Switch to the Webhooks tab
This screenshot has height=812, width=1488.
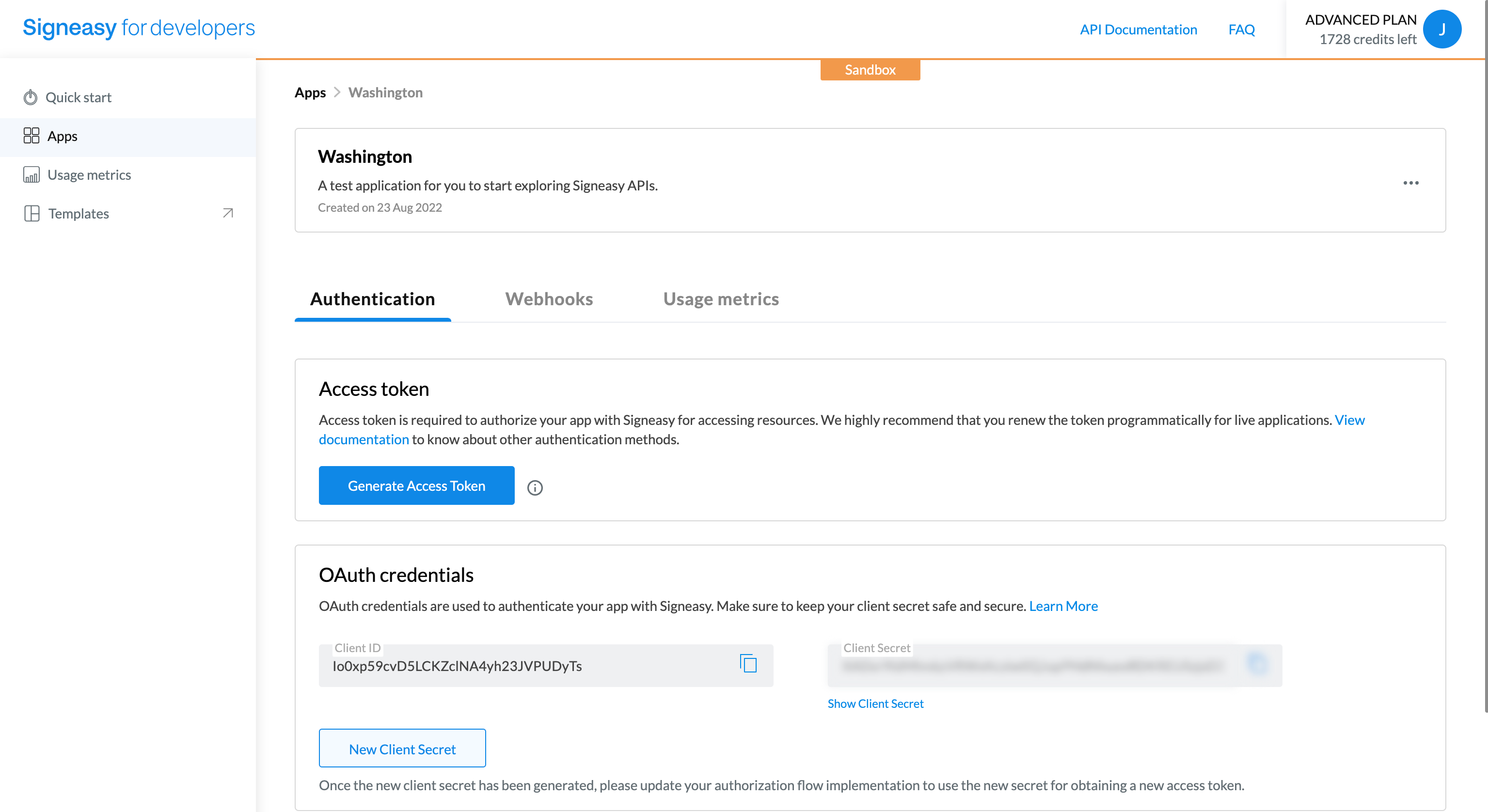549,298
